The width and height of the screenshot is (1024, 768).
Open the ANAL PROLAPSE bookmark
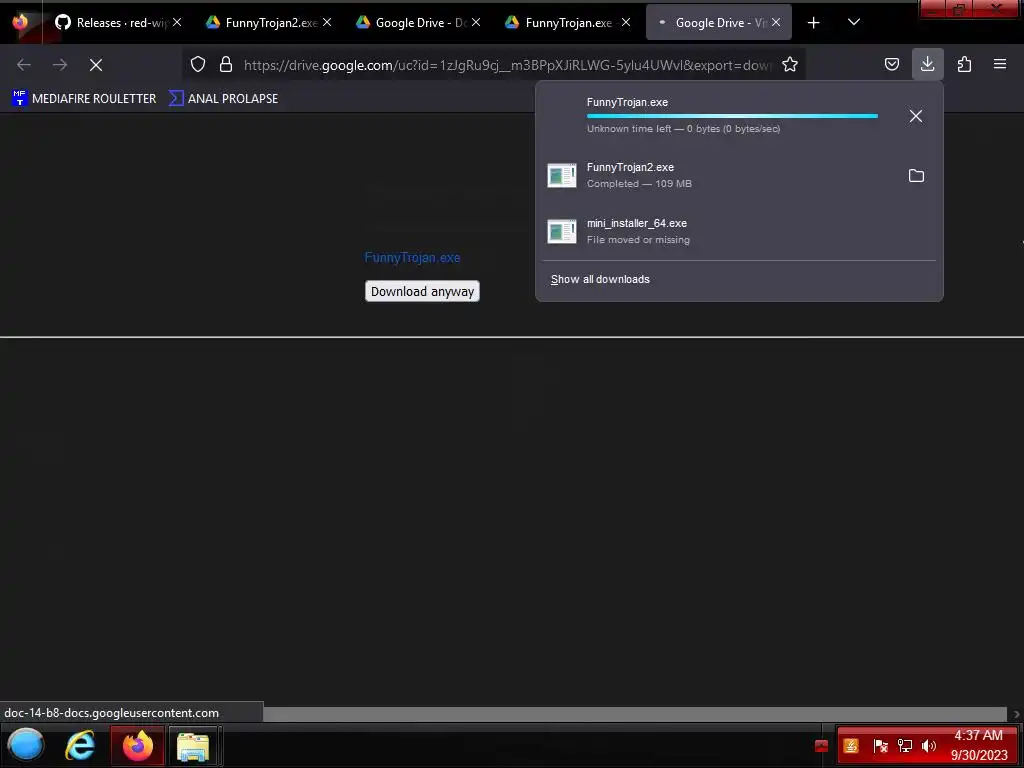click(223, 99)
